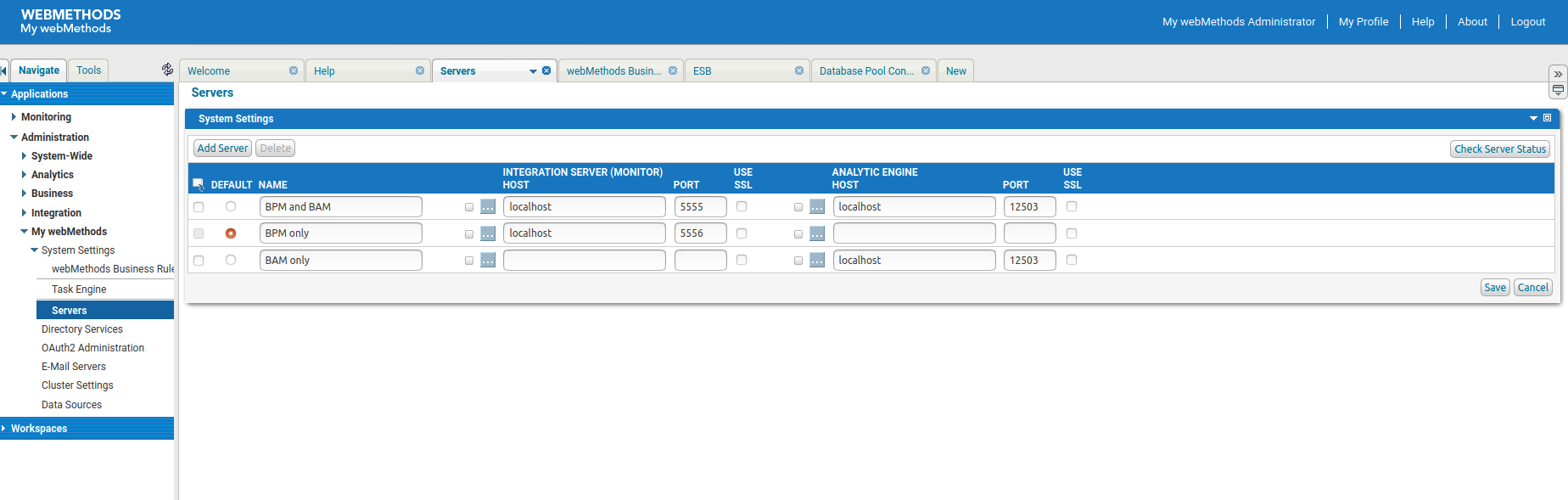Open System Settings portlet menu arrow
The image size is (1568, 500).
pos(1533,119)
